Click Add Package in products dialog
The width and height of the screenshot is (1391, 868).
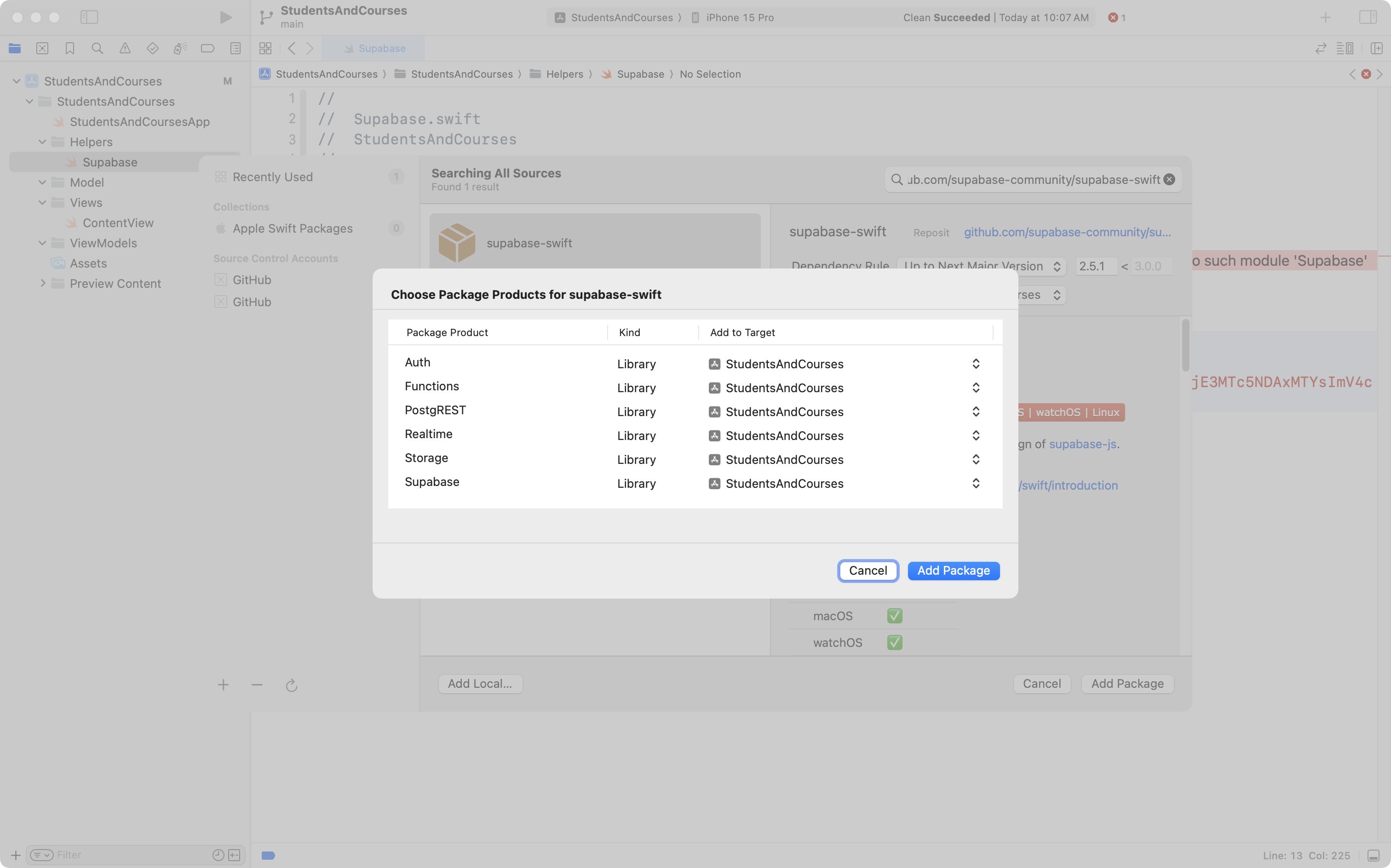click(953, 571)
